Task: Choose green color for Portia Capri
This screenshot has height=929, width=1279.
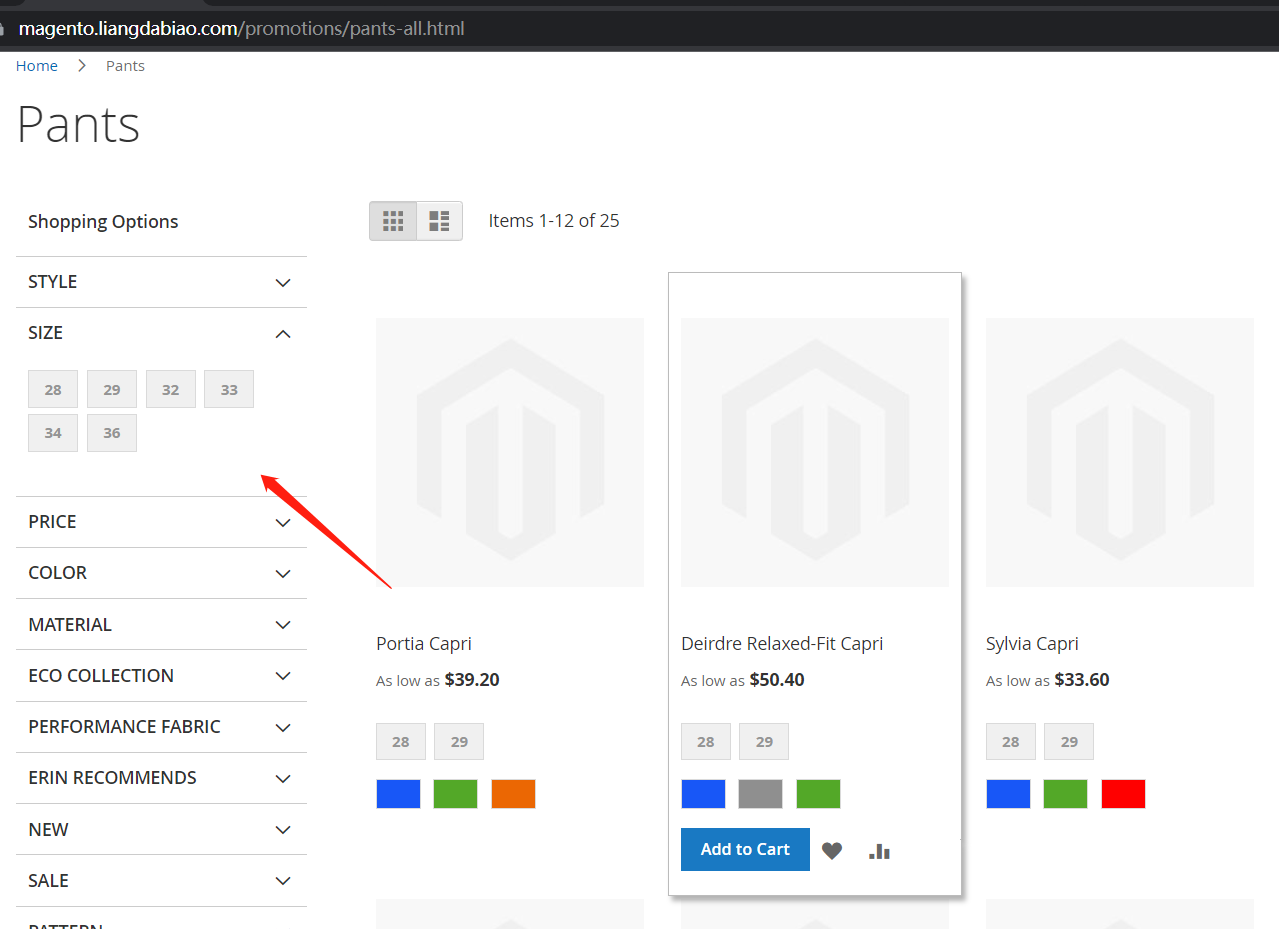Action: click(456, 794)
